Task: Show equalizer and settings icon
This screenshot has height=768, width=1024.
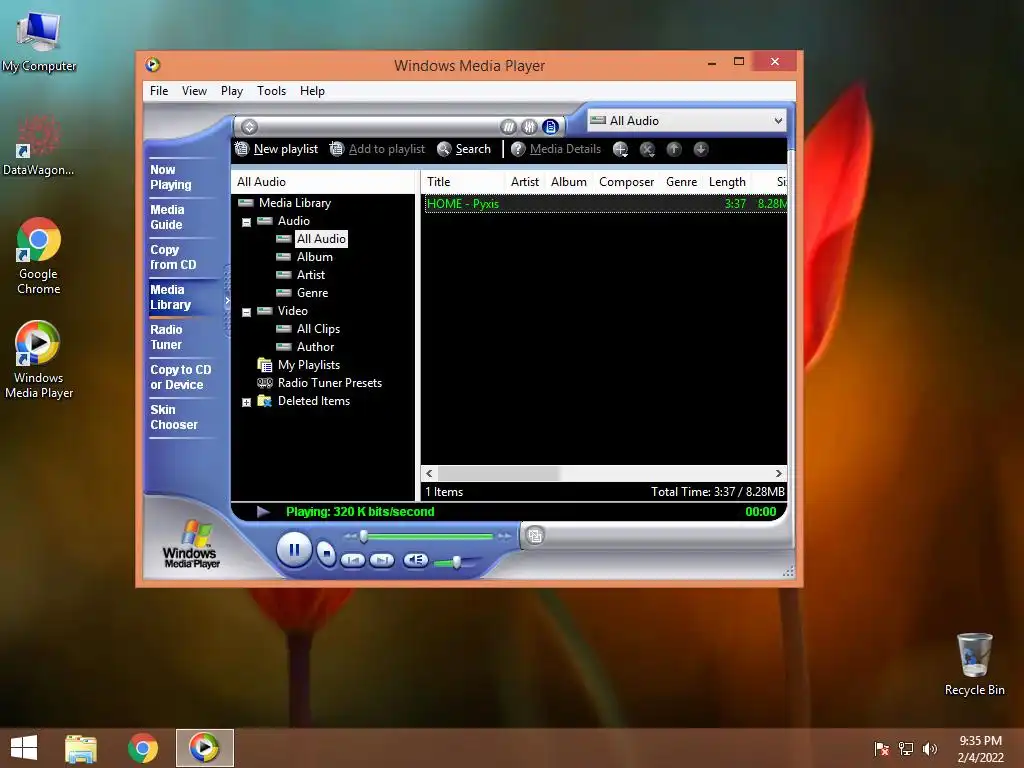Action: click(x=529, y=127)
